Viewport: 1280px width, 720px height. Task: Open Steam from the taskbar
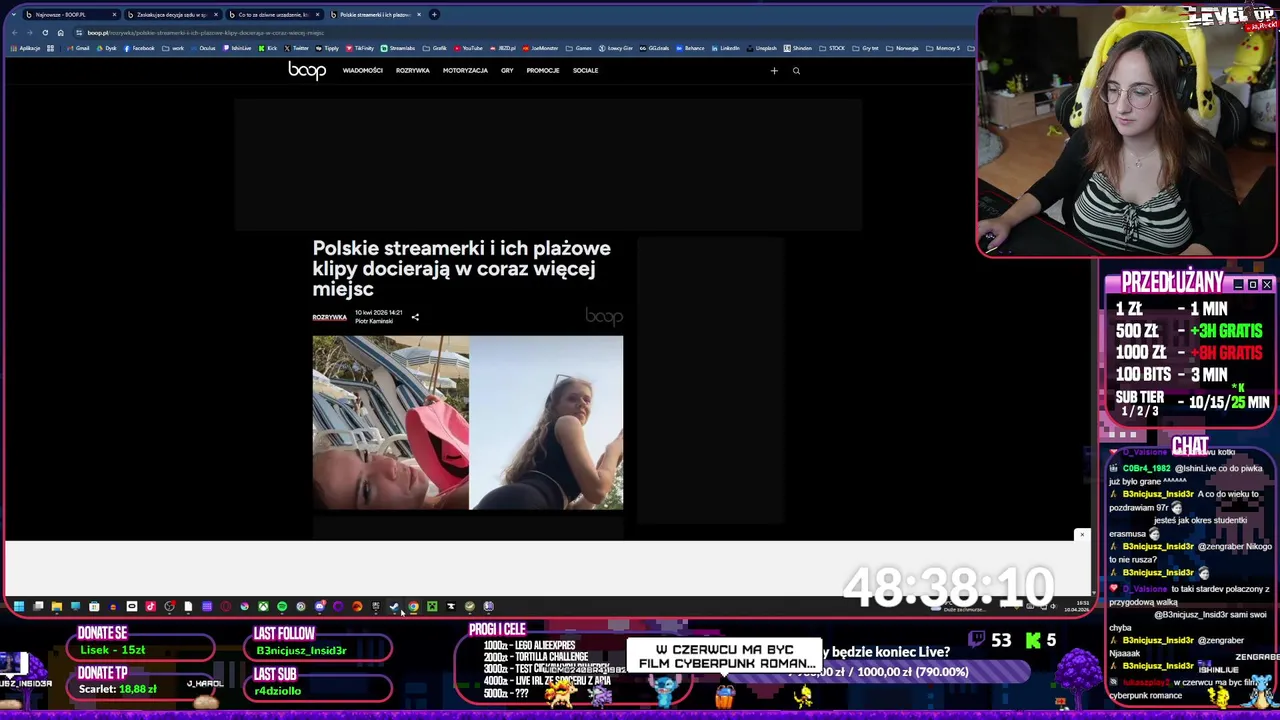(x=394, y=606)
